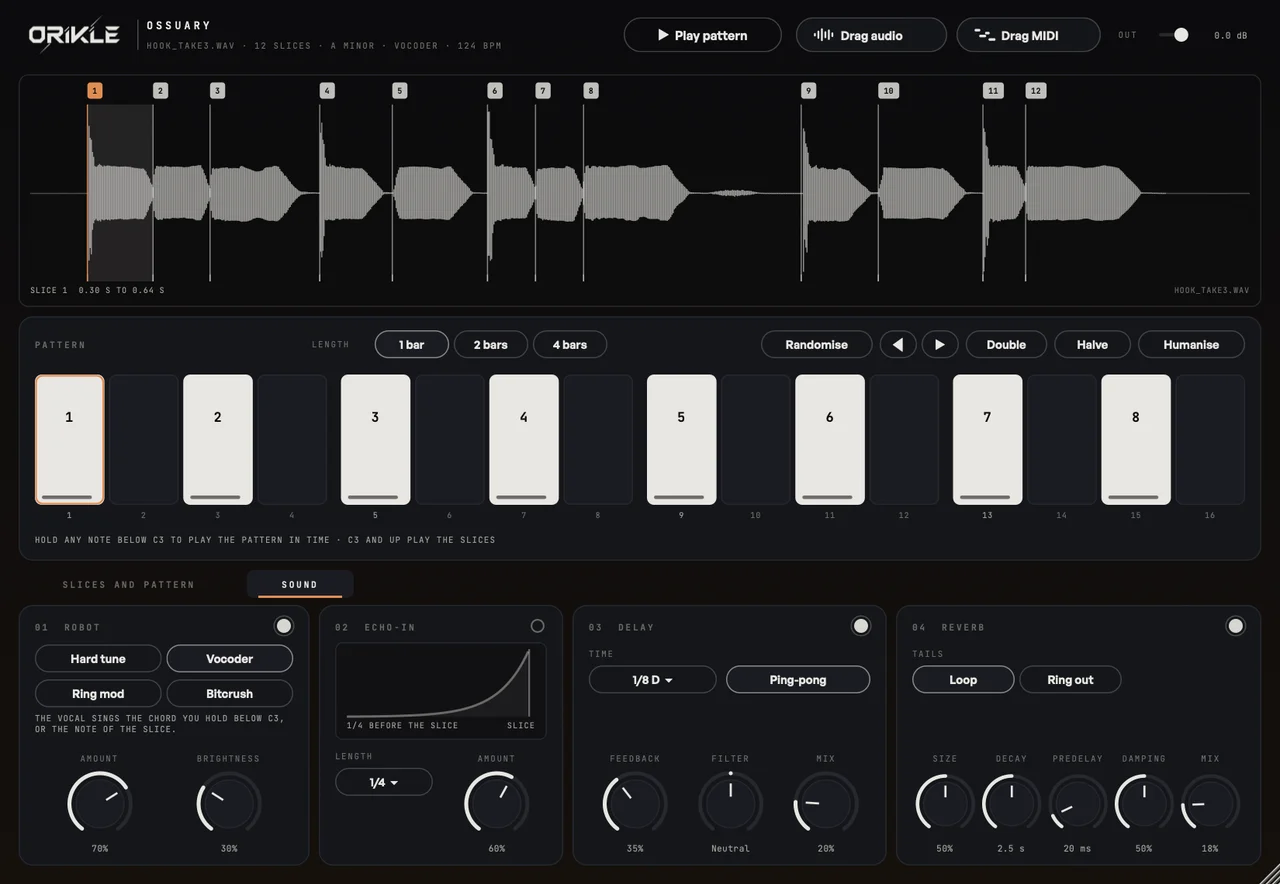Image resolution: width=1280 pixels, height=884 pixels.
Task: Select slice marker 9 on waveform
Action: 808,91
